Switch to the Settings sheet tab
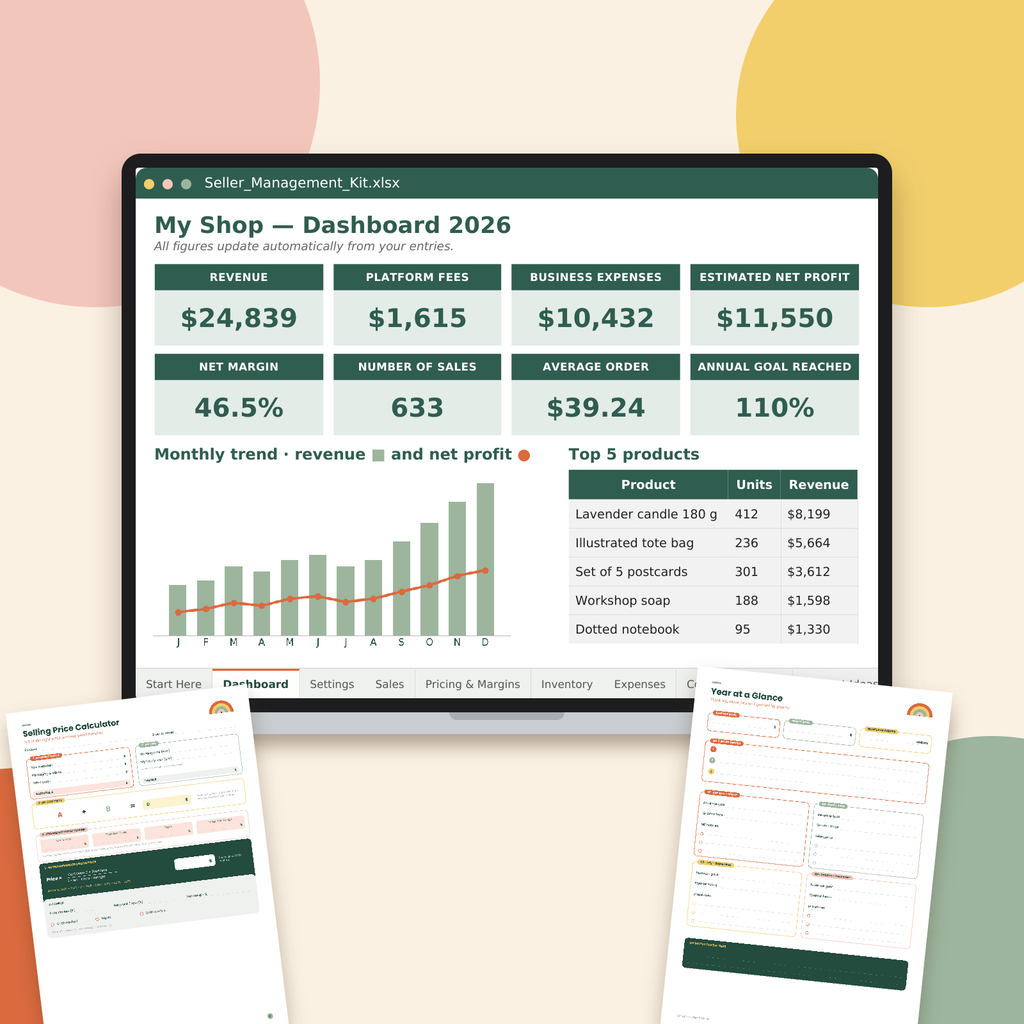This screenshot has width=1024, height=1024. pyautogui.click(x=332, y=684)
